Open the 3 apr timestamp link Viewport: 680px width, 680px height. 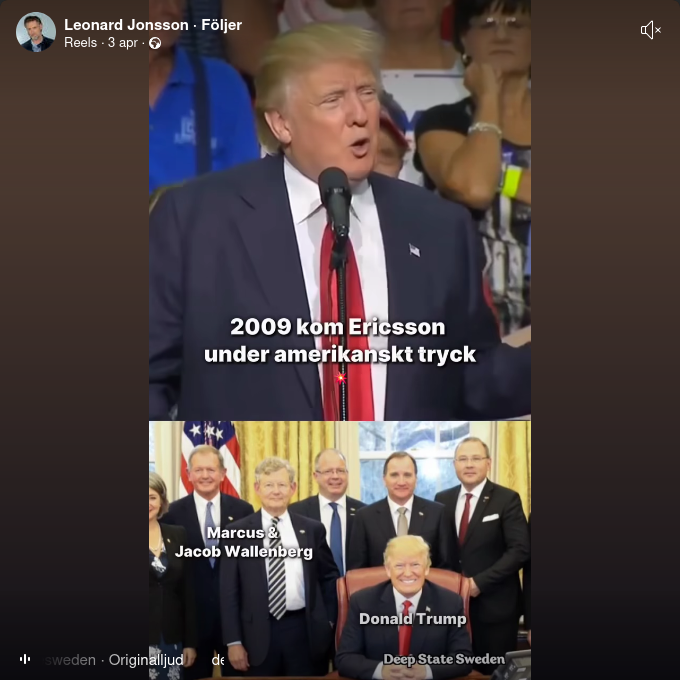click(x=123, y=42)
